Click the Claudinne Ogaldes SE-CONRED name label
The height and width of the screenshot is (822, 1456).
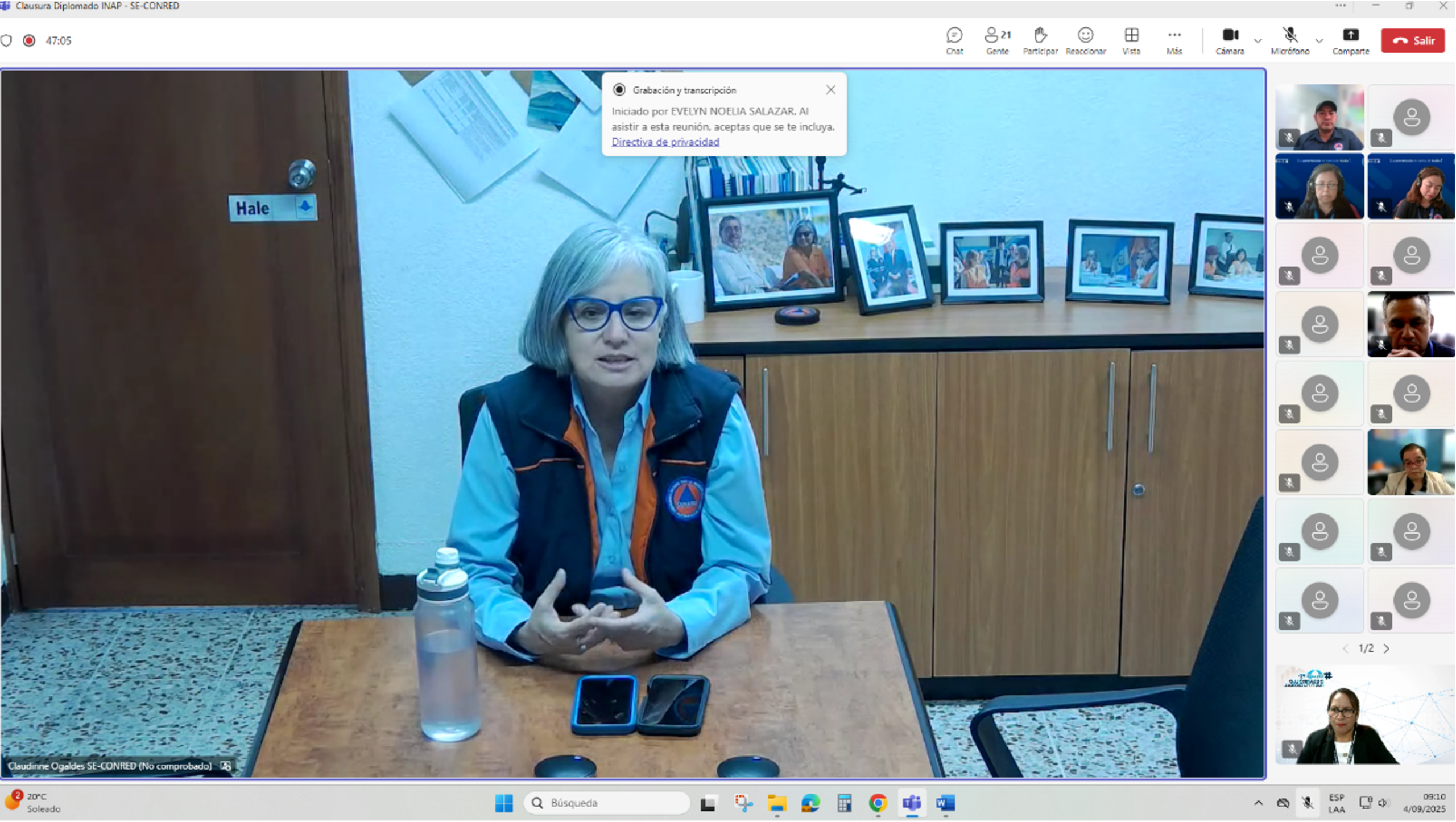coord(109,766)
